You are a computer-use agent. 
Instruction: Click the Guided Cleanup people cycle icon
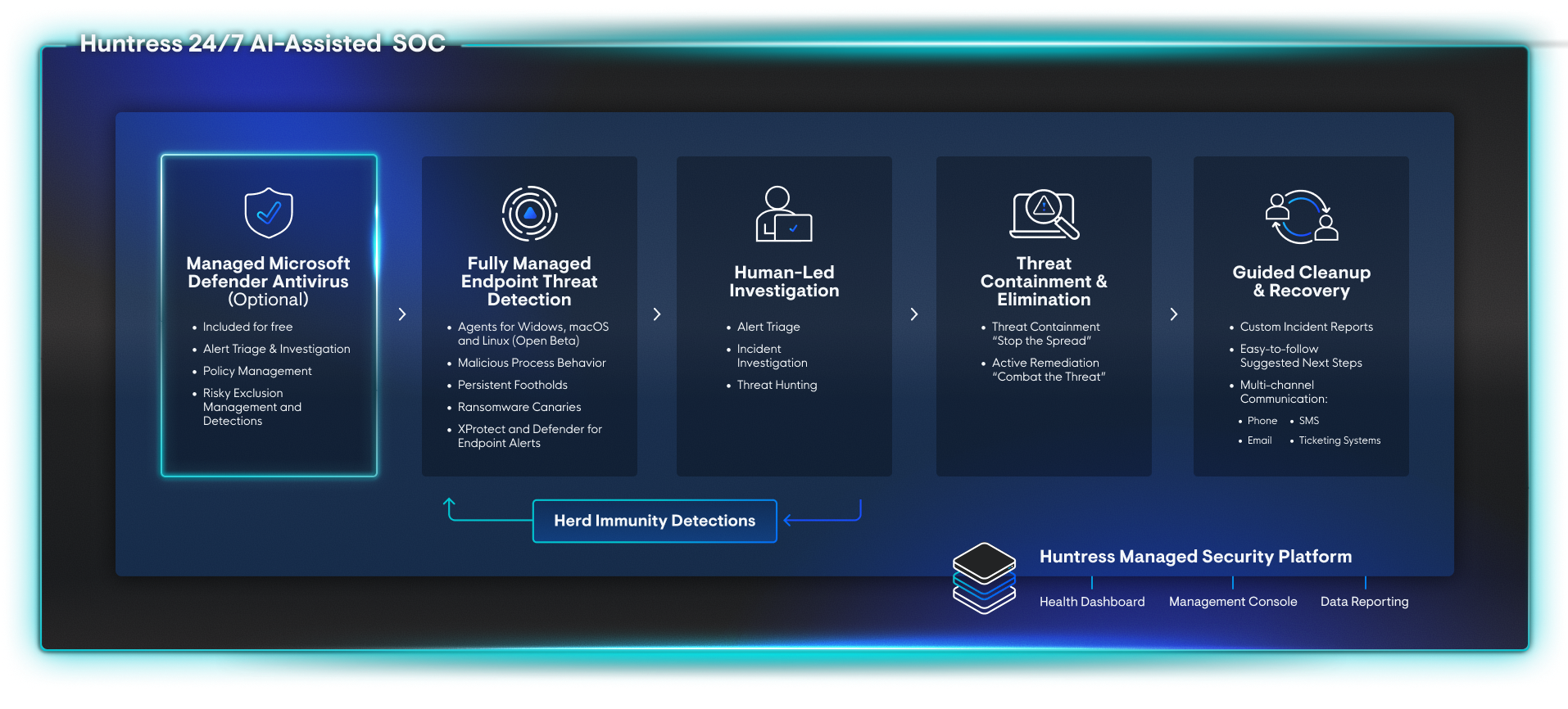click(1301, 217)
